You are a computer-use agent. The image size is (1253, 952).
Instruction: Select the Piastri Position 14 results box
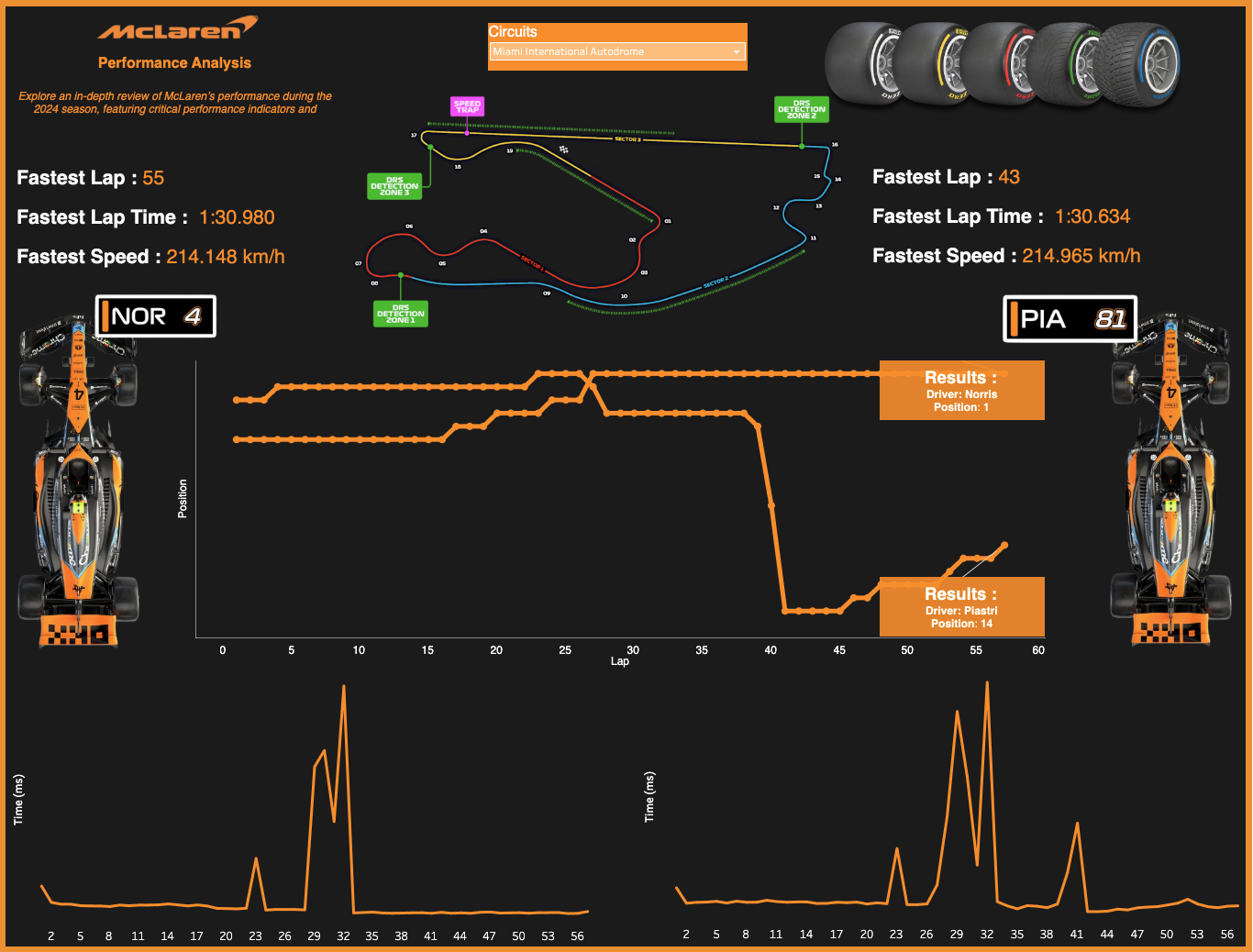(x=961, y=606)
